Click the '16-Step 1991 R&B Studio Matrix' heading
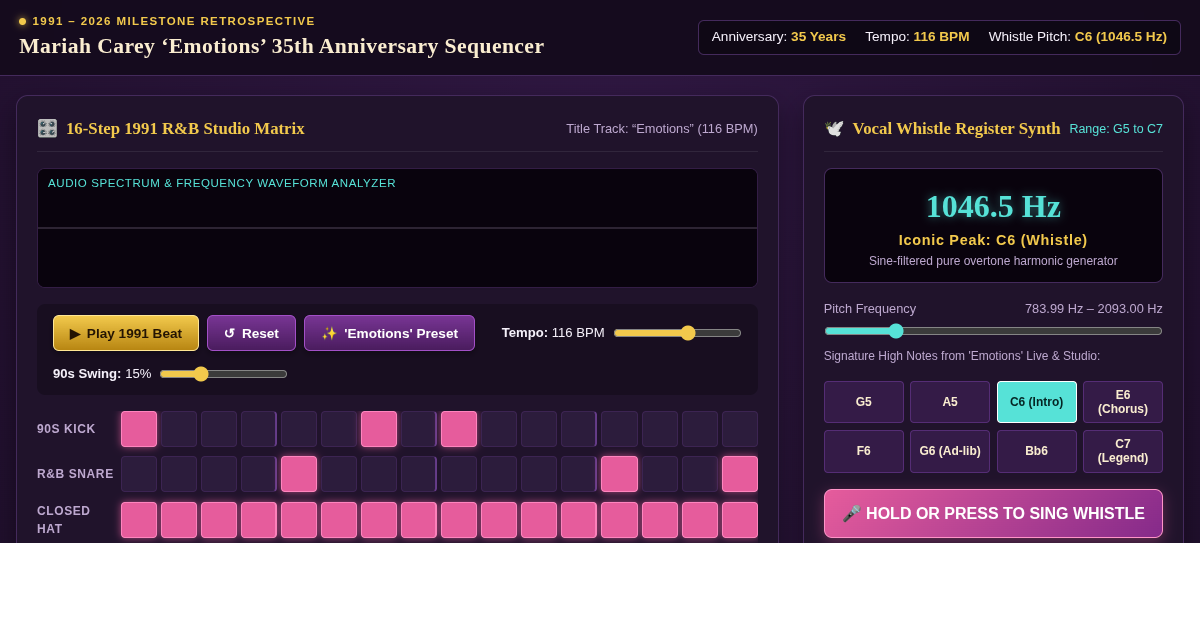 click(x=185, y=129)
